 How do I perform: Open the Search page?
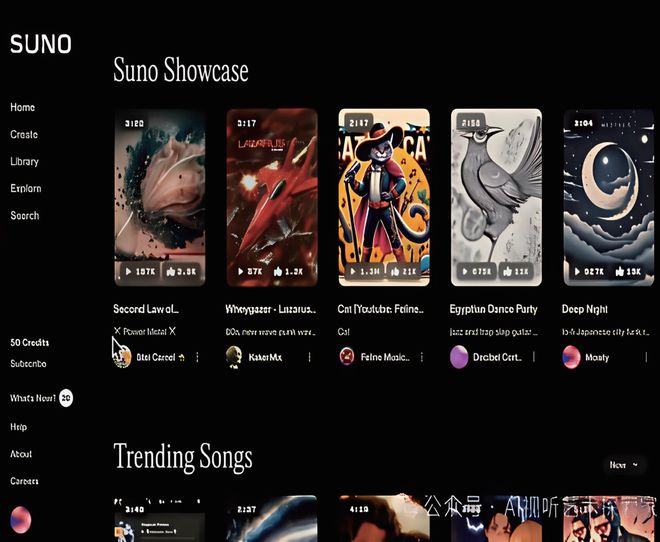click(25, 215)
